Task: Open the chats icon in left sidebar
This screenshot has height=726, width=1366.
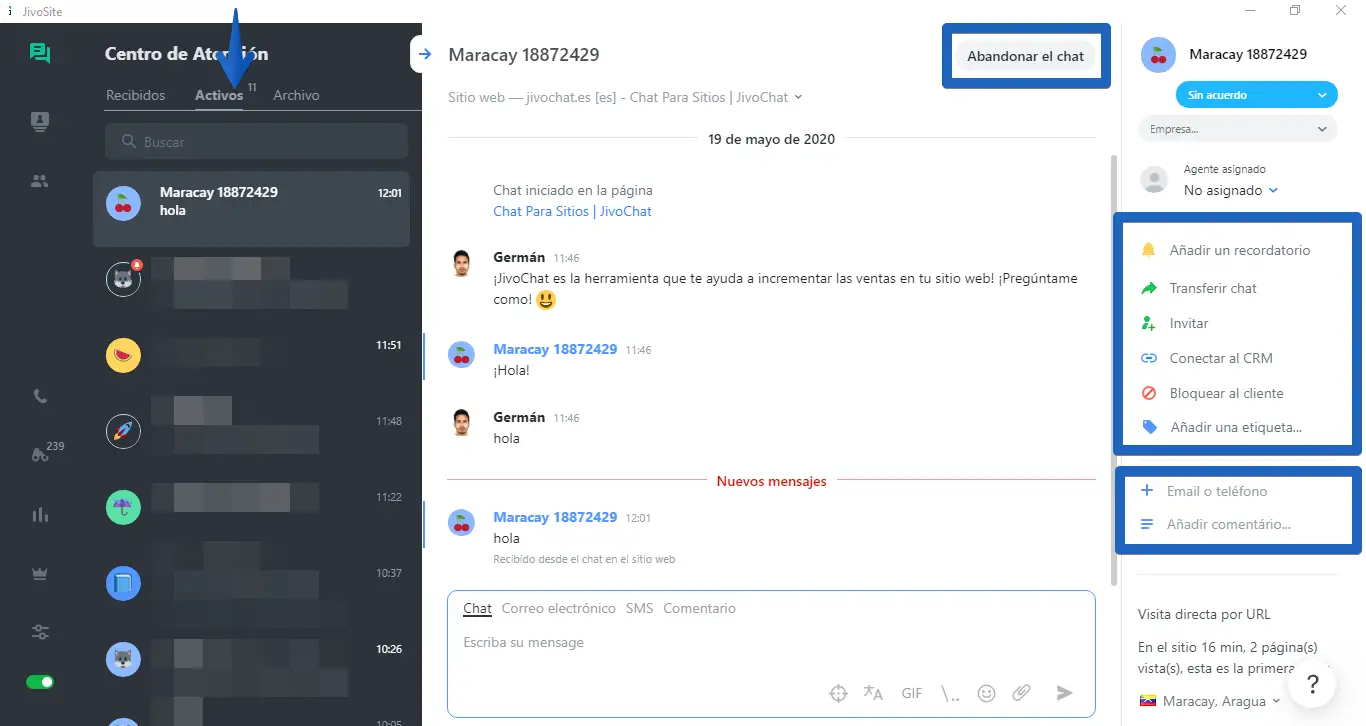Action: (40, 54)
